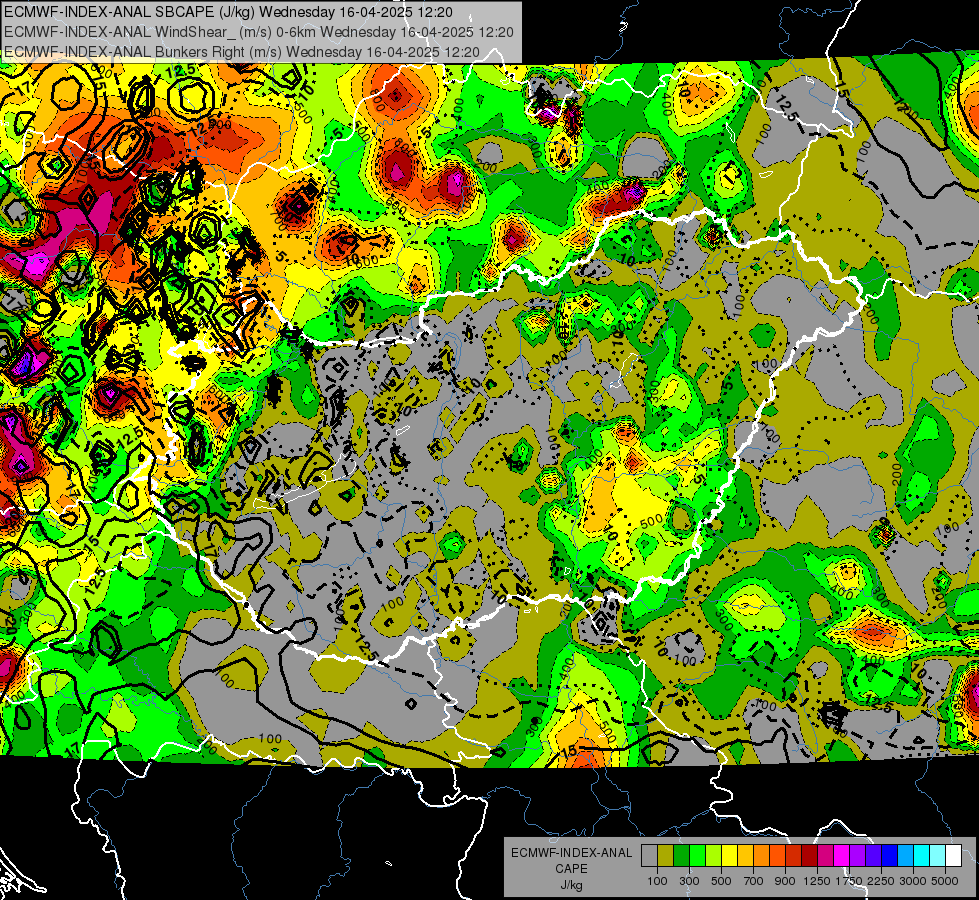Click the legend value 900

pos(785,881)
